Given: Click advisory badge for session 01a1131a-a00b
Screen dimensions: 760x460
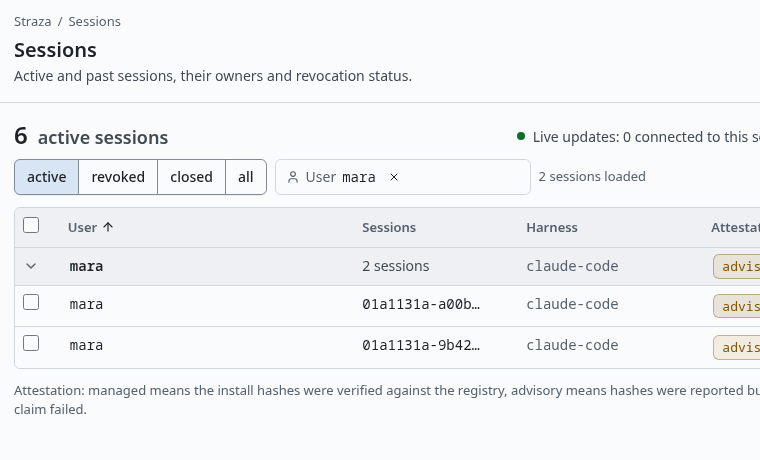Looking at the screenshot, I should (736, 306).
